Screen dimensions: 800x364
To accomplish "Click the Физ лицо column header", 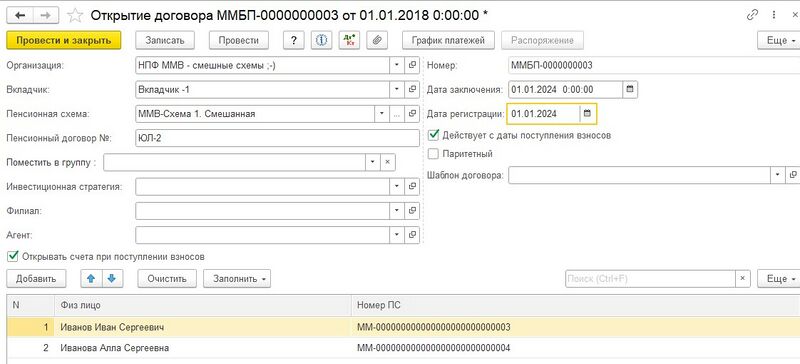I will [204, 305].
